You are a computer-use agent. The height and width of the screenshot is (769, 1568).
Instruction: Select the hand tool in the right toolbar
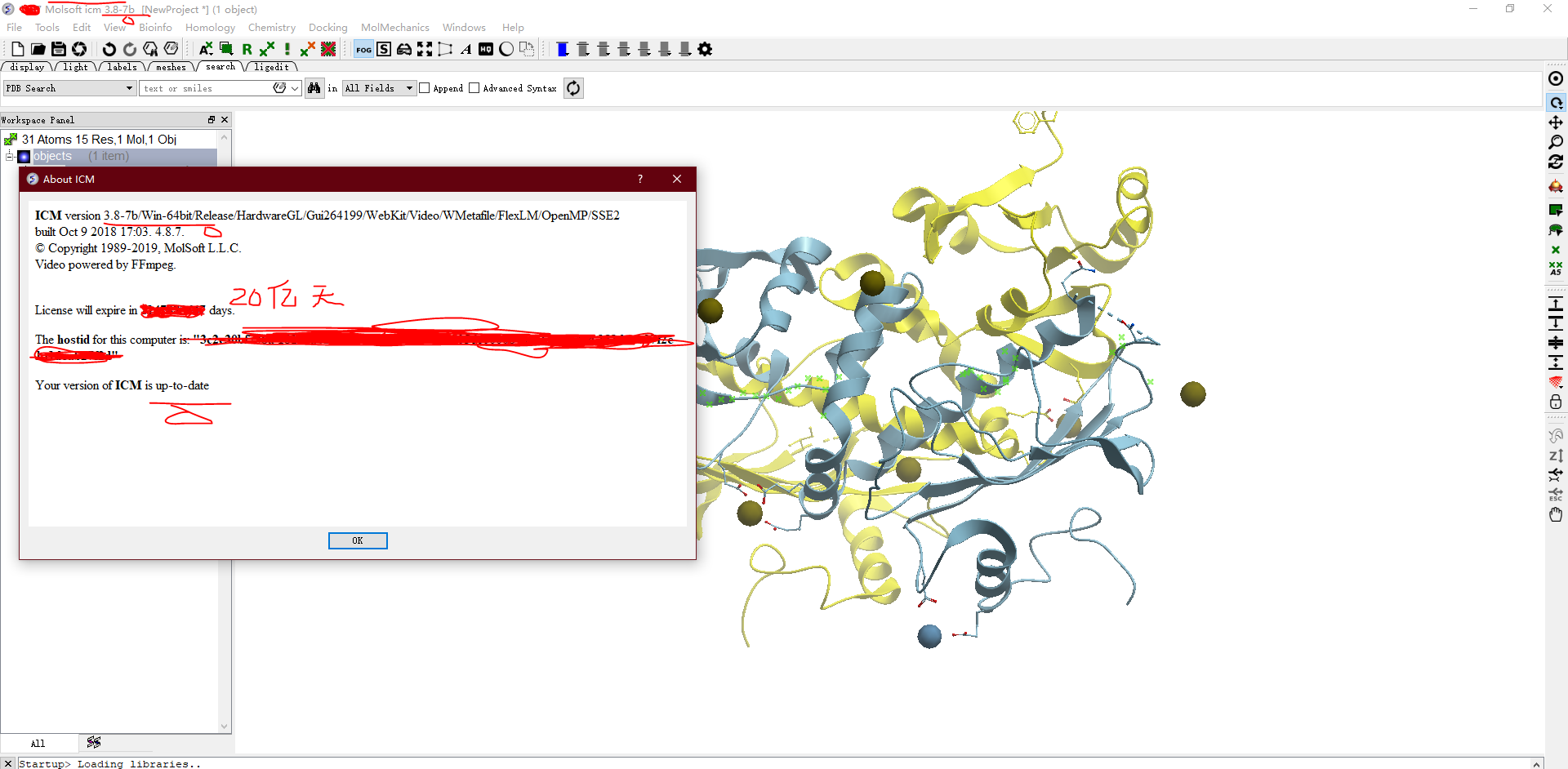[1556, 514]
